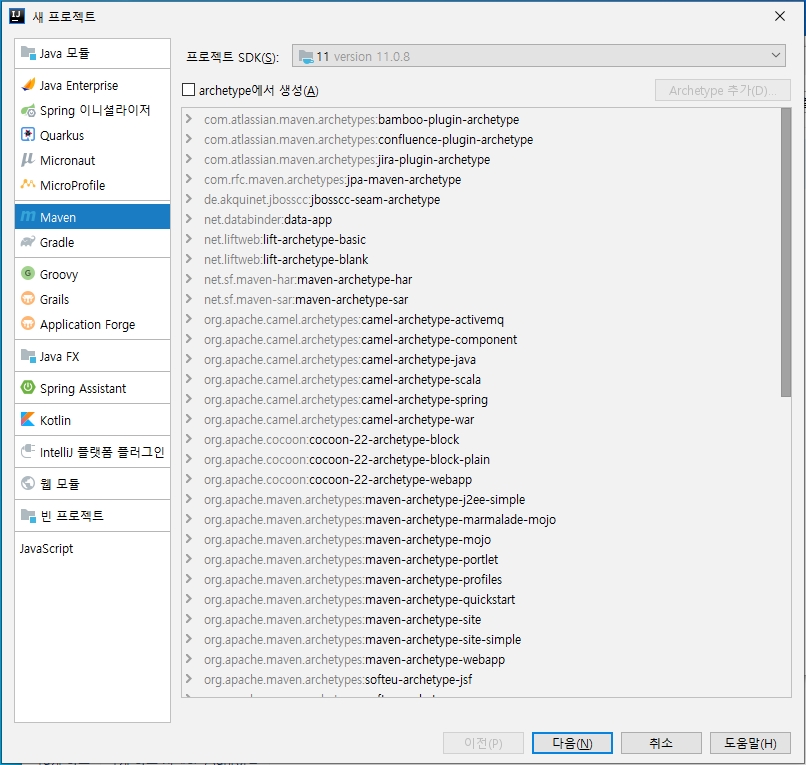This screenshot has height=765, width=806.
Task: Expand the camel-archetype-activemq entry
Action: (189, 319)
